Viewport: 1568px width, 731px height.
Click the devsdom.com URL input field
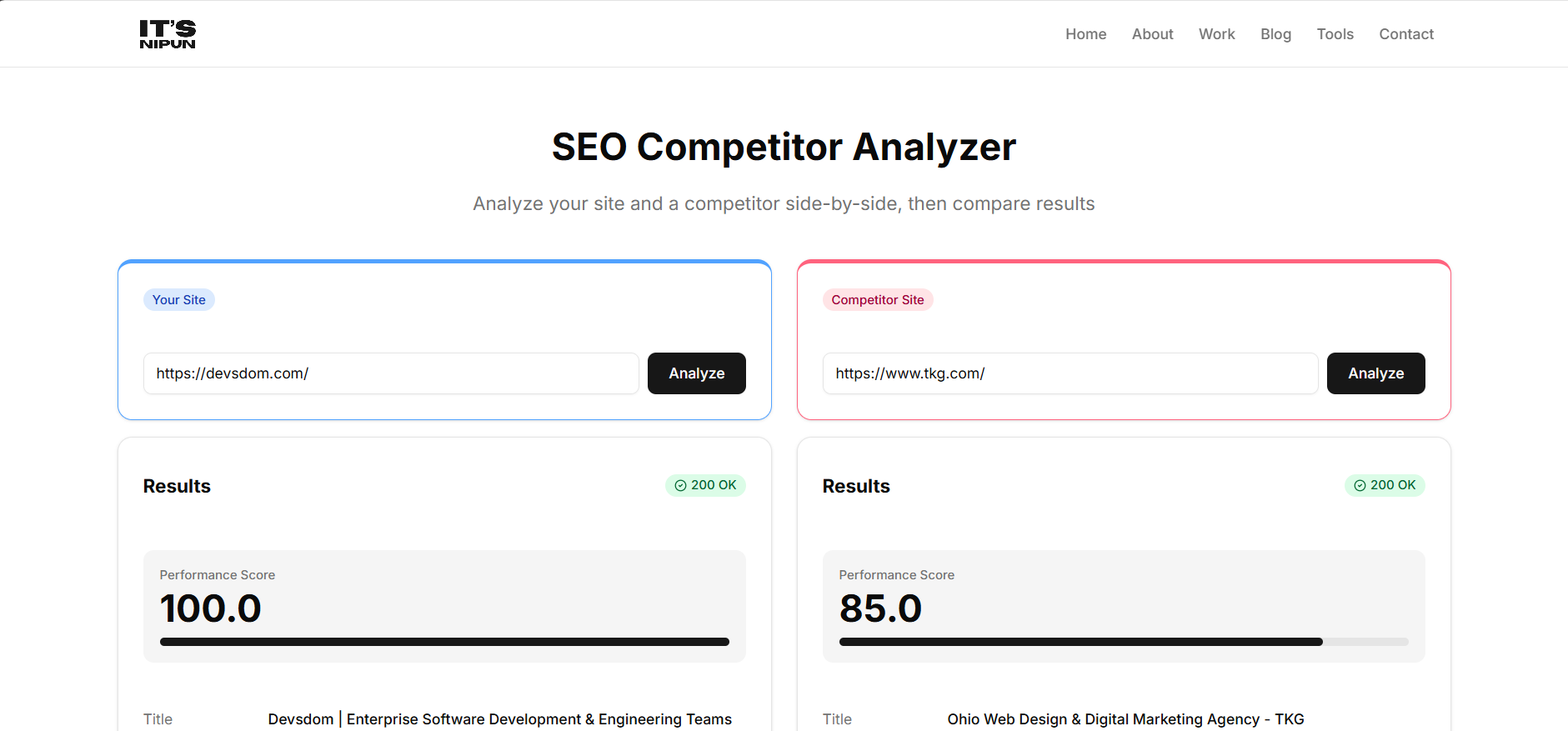point(390,373)
